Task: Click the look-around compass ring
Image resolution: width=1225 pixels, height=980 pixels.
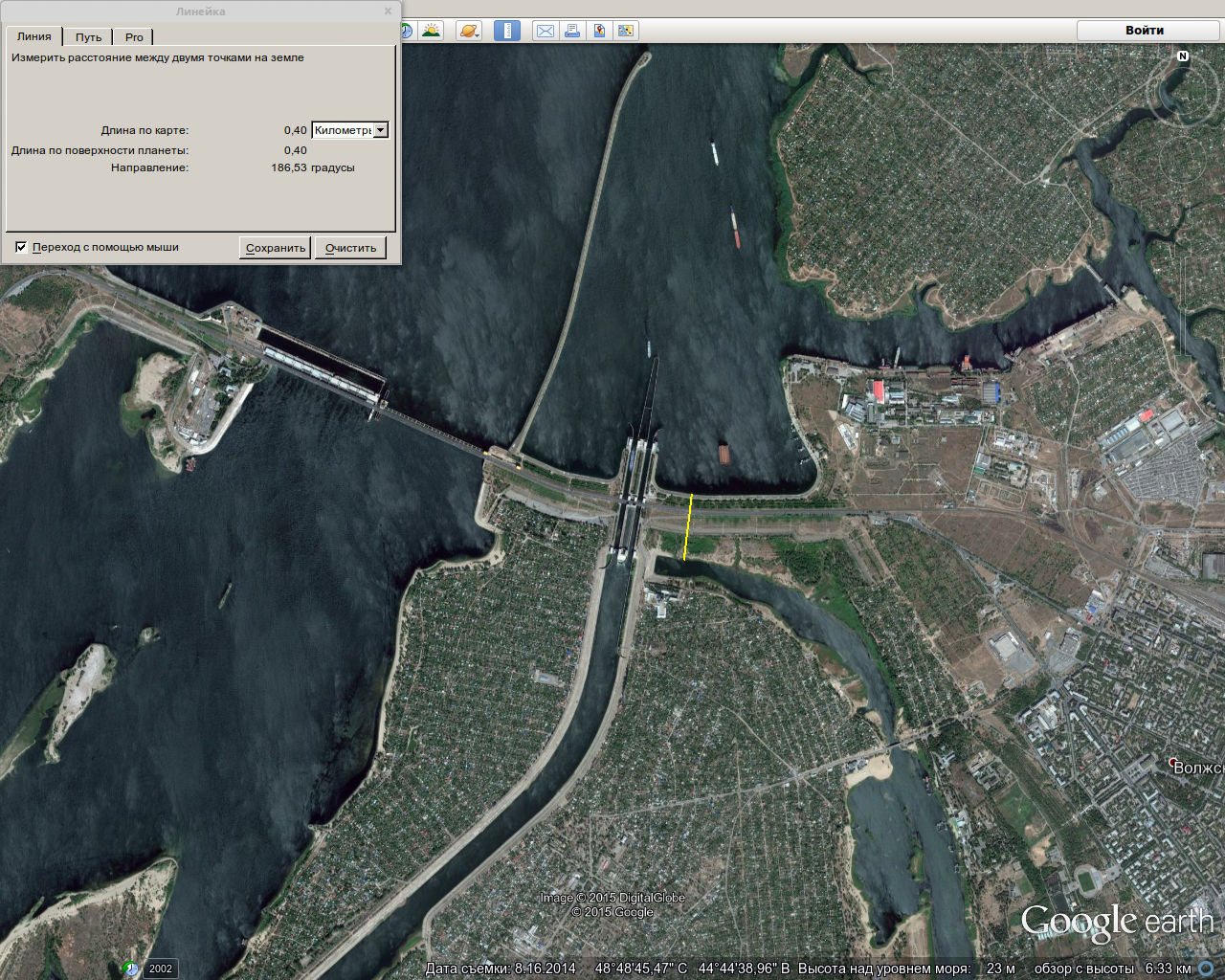Action: coord(1183,93)
